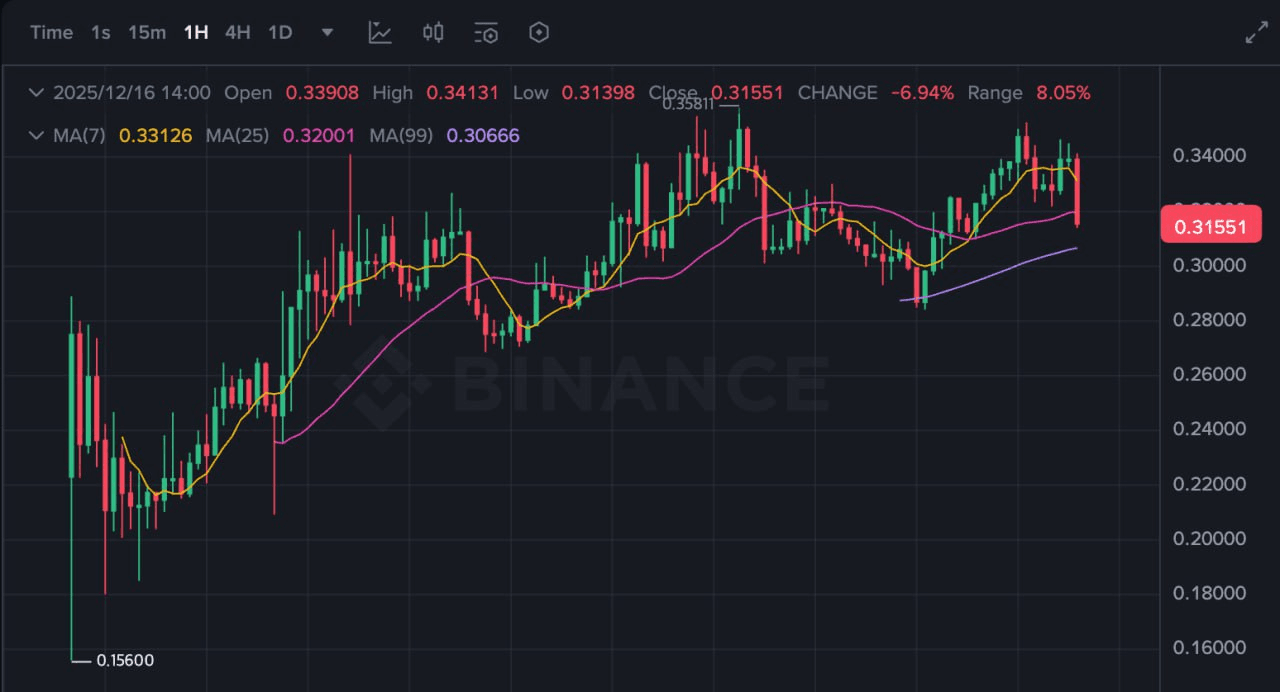Screen dimensions: 1280x692
Task: Select the 4H timeframe
Action: 238,32
